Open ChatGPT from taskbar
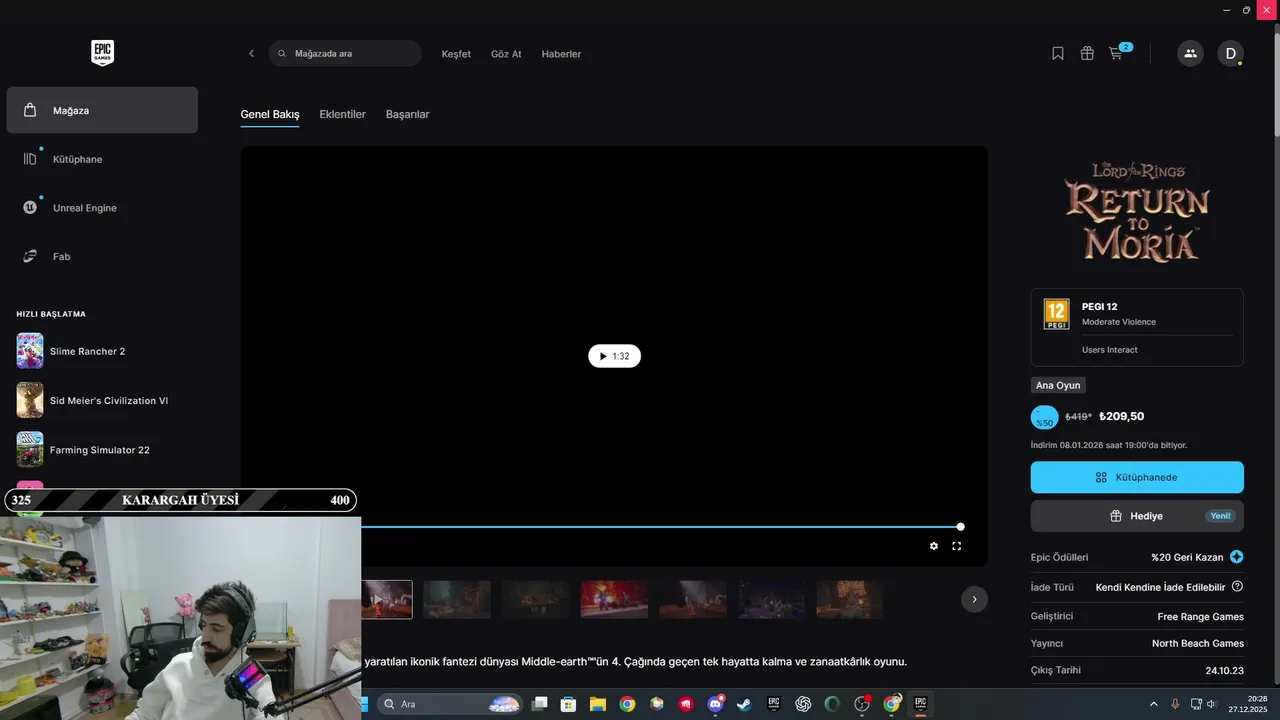 803,704
